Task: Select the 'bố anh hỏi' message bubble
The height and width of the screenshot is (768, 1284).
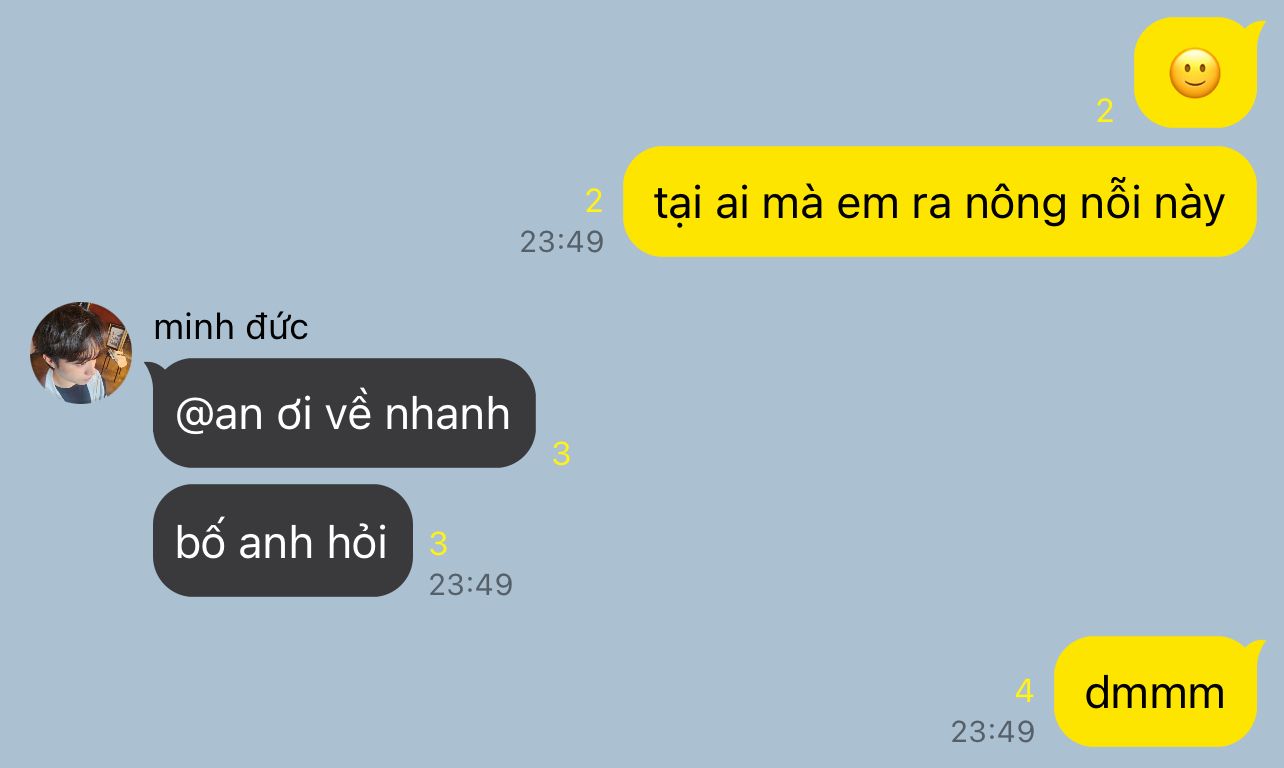Action: tap(283, 541)
